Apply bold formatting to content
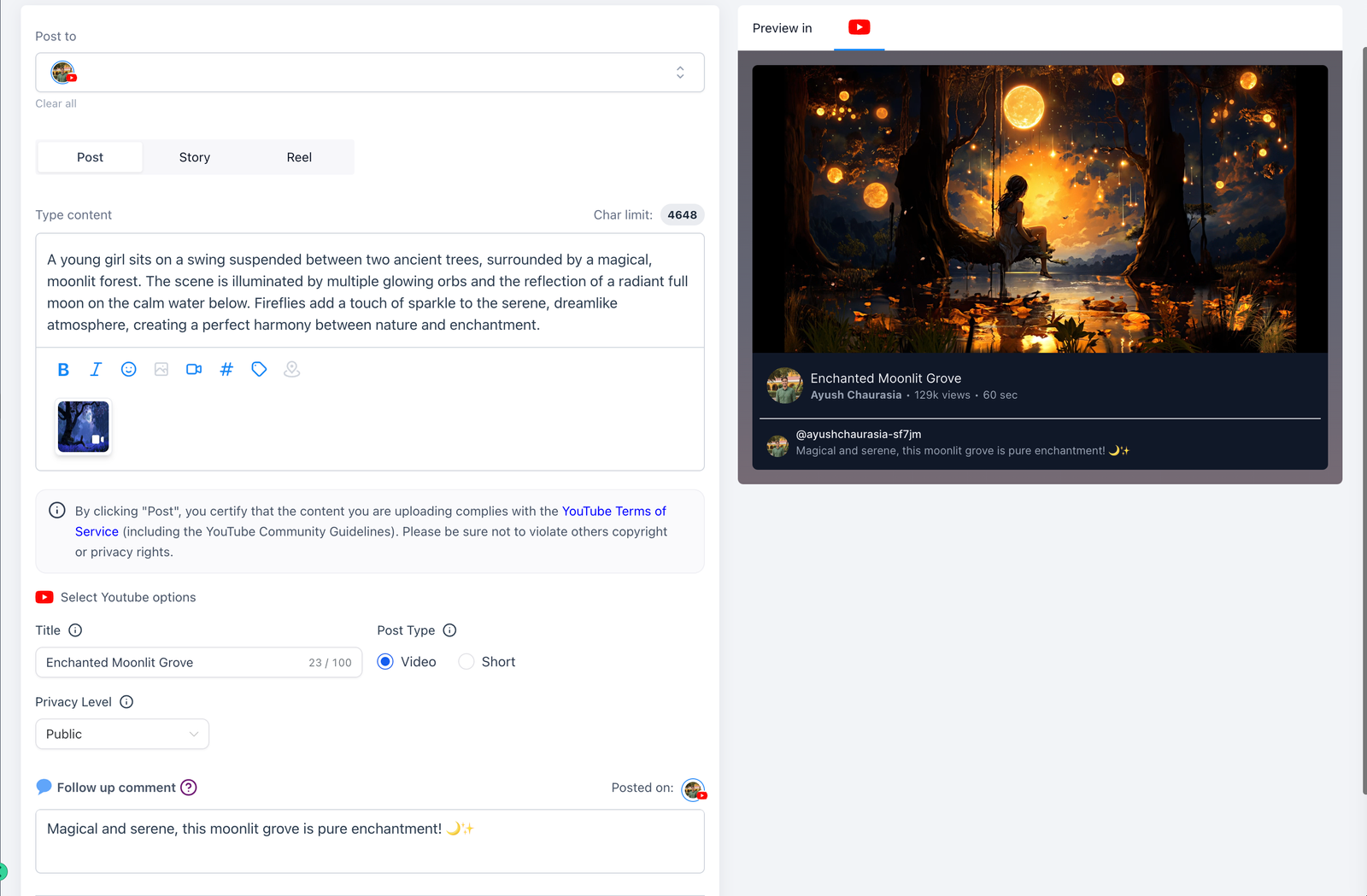Image resolution: width=1367 pixels, height=896 pixels. point(63,370)
